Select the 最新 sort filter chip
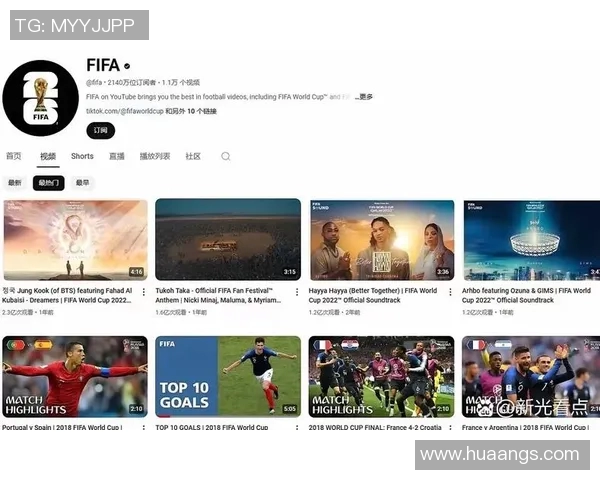The height and width of the screenshot is (480, 600). point(15,183)
